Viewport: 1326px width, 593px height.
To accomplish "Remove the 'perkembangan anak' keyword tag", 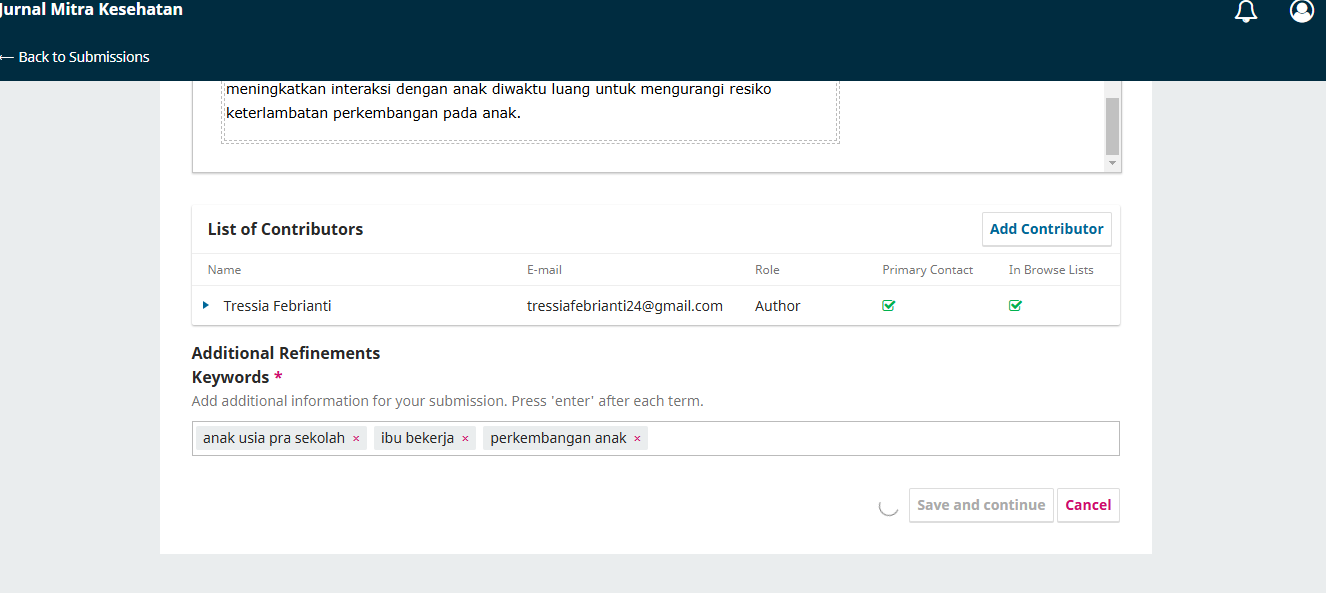I will pos(637,439).
